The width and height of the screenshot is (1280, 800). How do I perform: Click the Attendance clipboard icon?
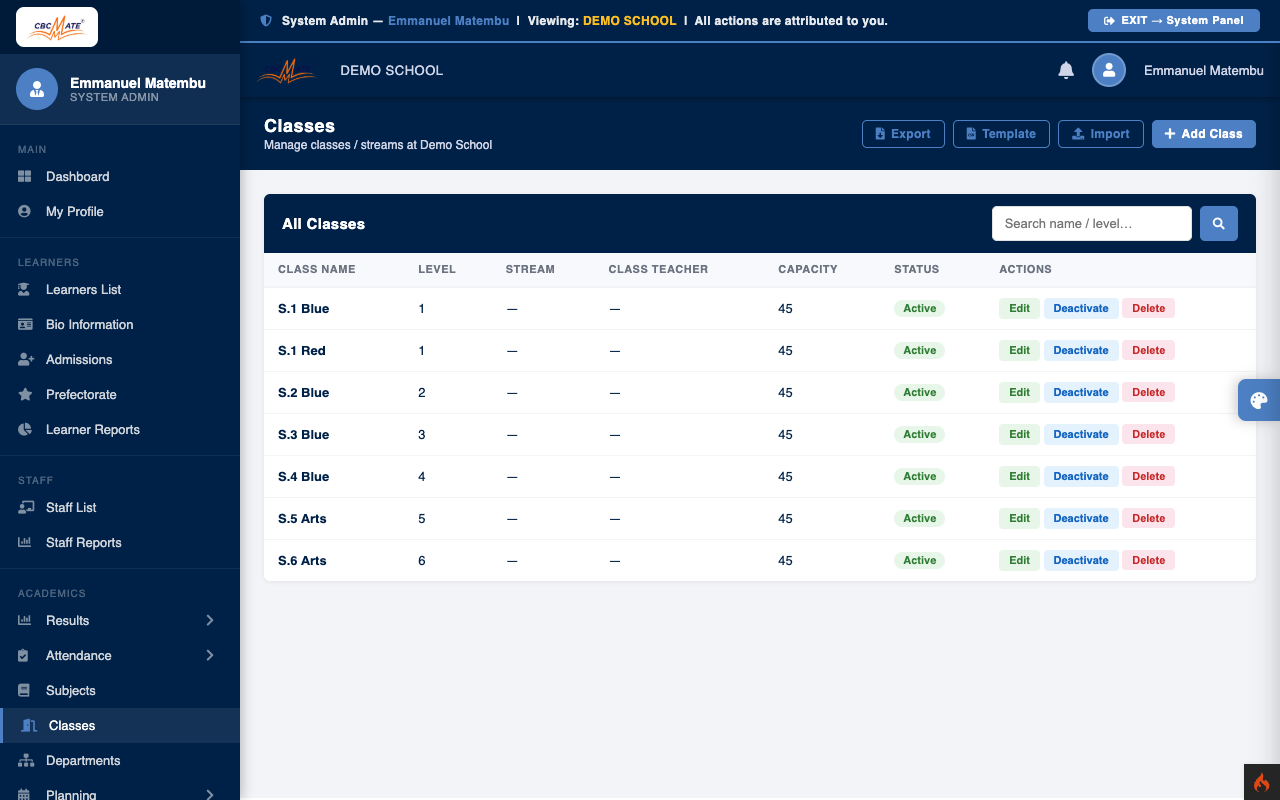coord(24,656)
